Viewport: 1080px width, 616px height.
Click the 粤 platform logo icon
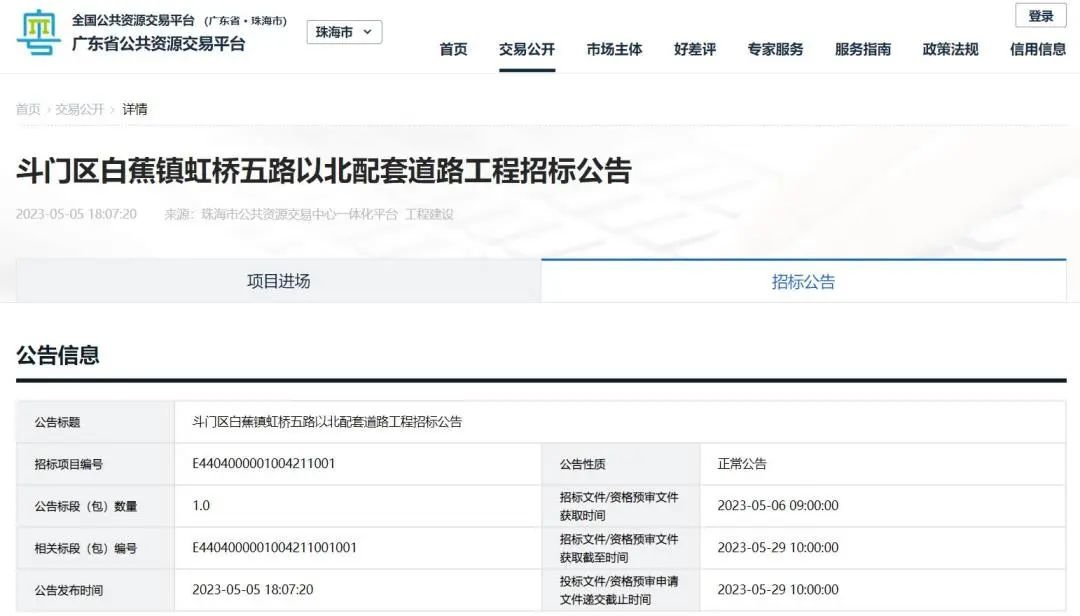tap(39, 32)
